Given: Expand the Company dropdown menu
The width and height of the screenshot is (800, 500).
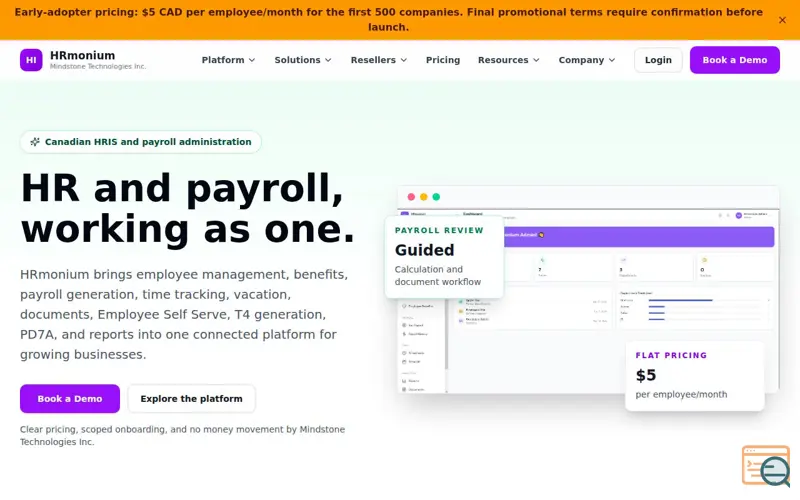Looking at the screenshot, I should [x=587, y=60].
